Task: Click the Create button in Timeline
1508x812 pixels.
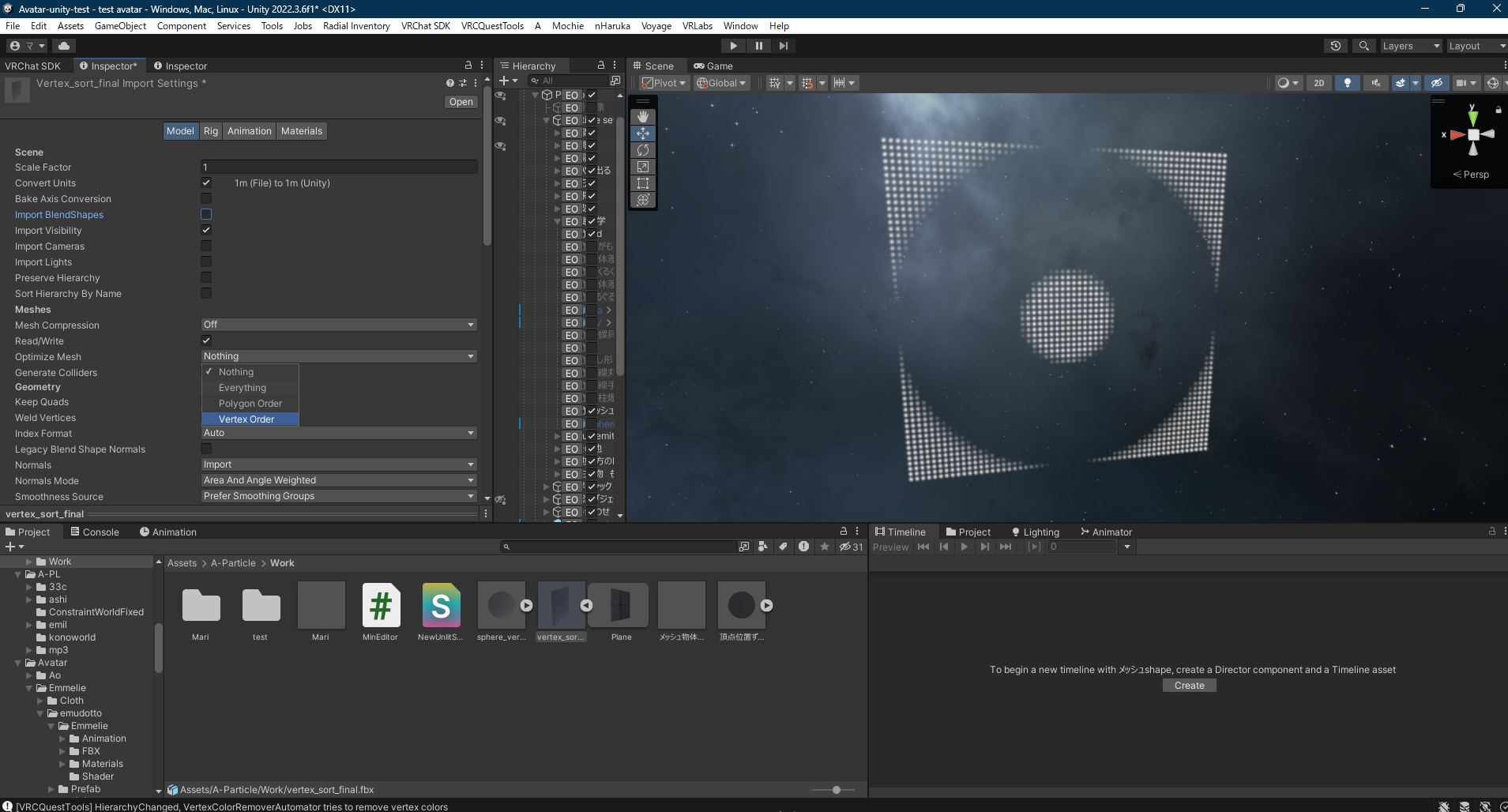Action: [x=1189, y=686]
